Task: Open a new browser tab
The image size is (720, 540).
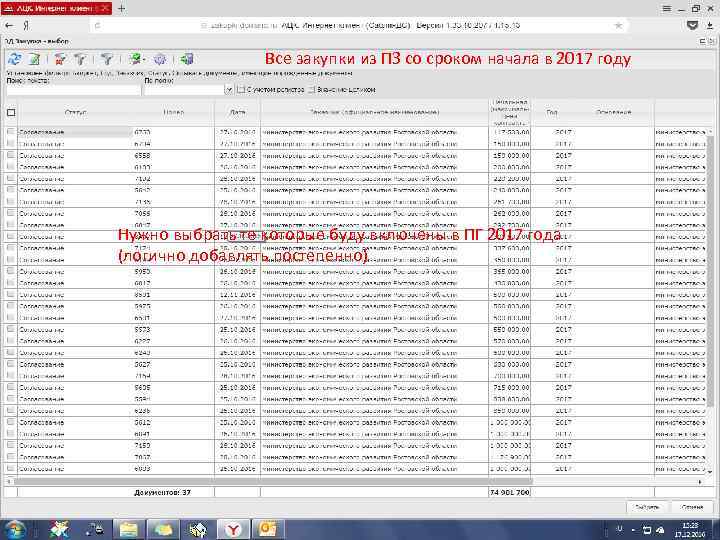Action: coord(122,8)
